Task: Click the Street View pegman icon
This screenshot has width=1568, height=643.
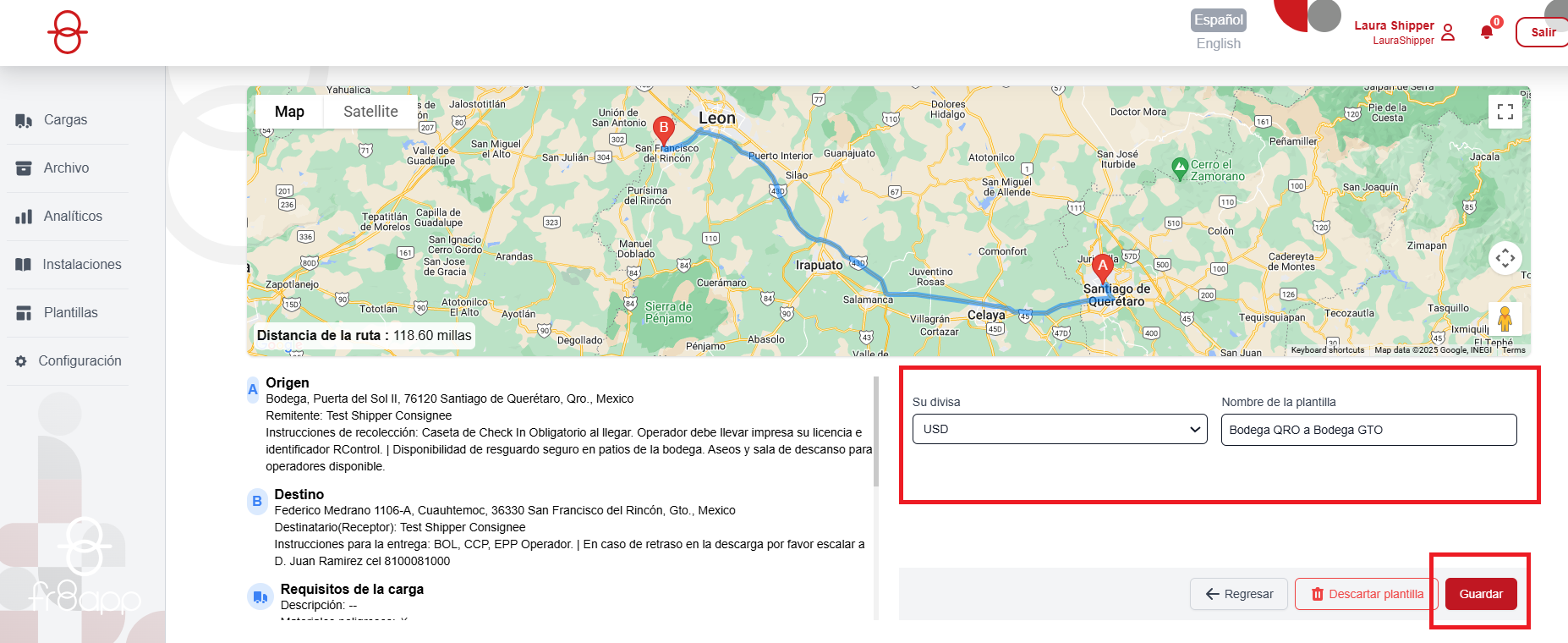Action: (x=1505, y=319)
